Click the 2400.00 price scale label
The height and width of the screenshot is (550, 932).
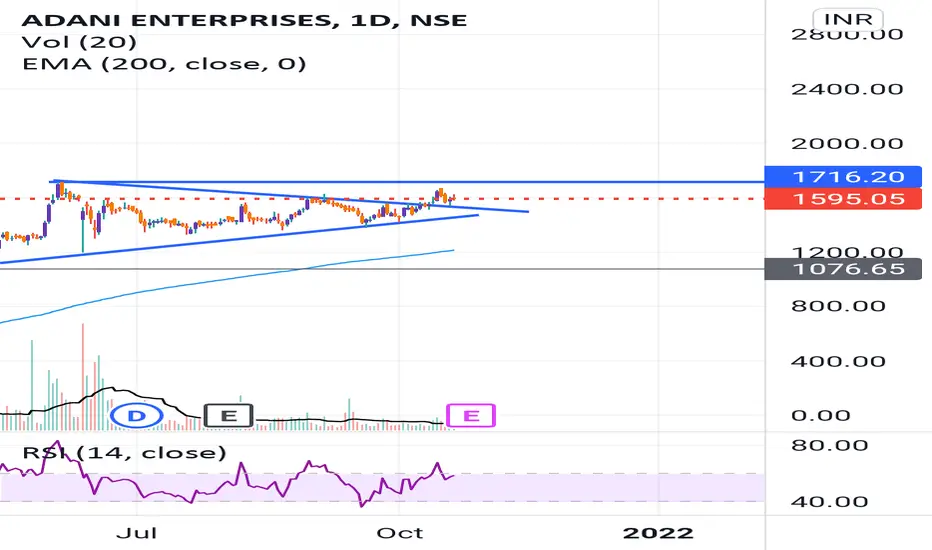click(847, 89)
